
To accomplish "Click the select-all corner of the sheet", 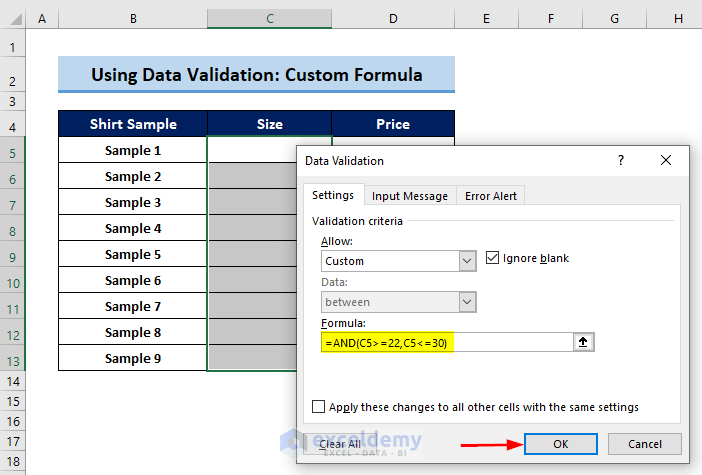I will click(13, 19).
